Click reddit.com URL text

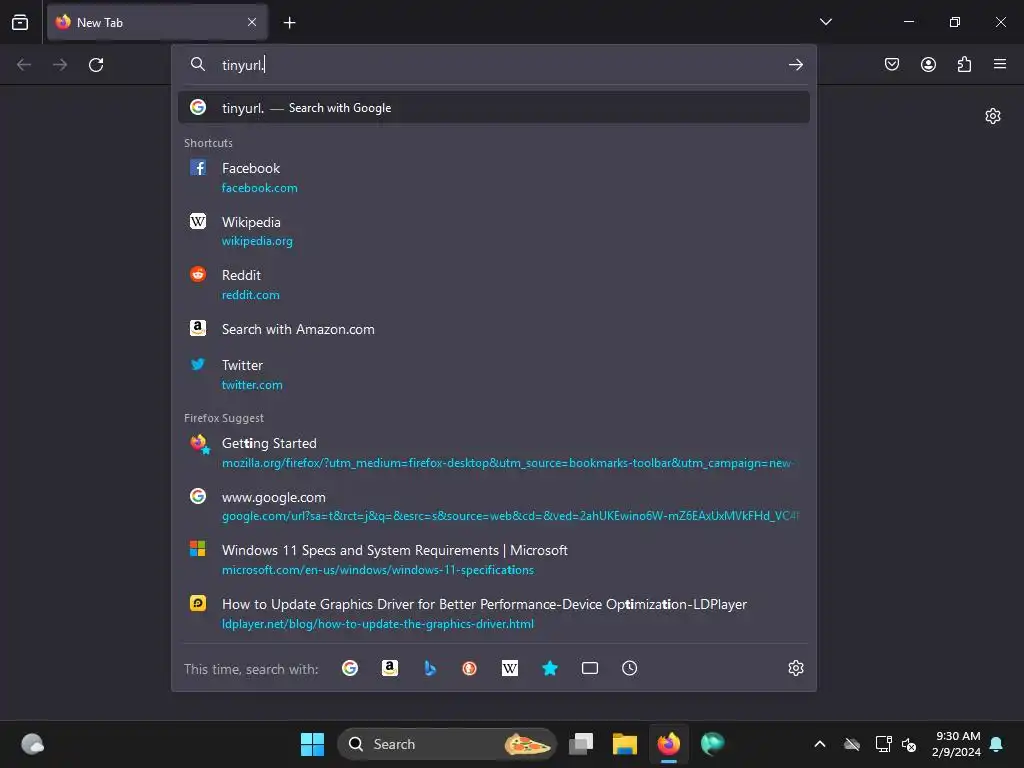click(x=251, y=295)
